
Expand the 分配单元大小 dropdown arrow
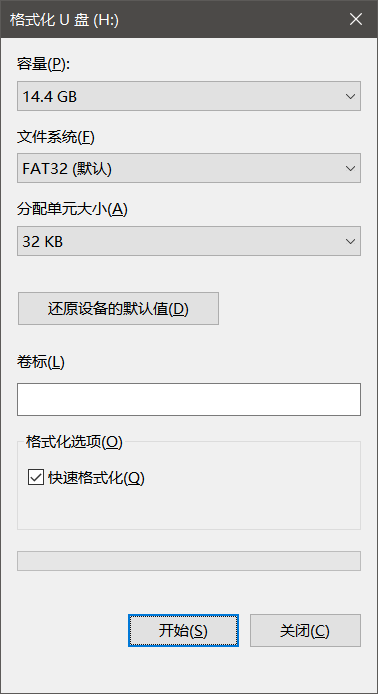point(351,241)
